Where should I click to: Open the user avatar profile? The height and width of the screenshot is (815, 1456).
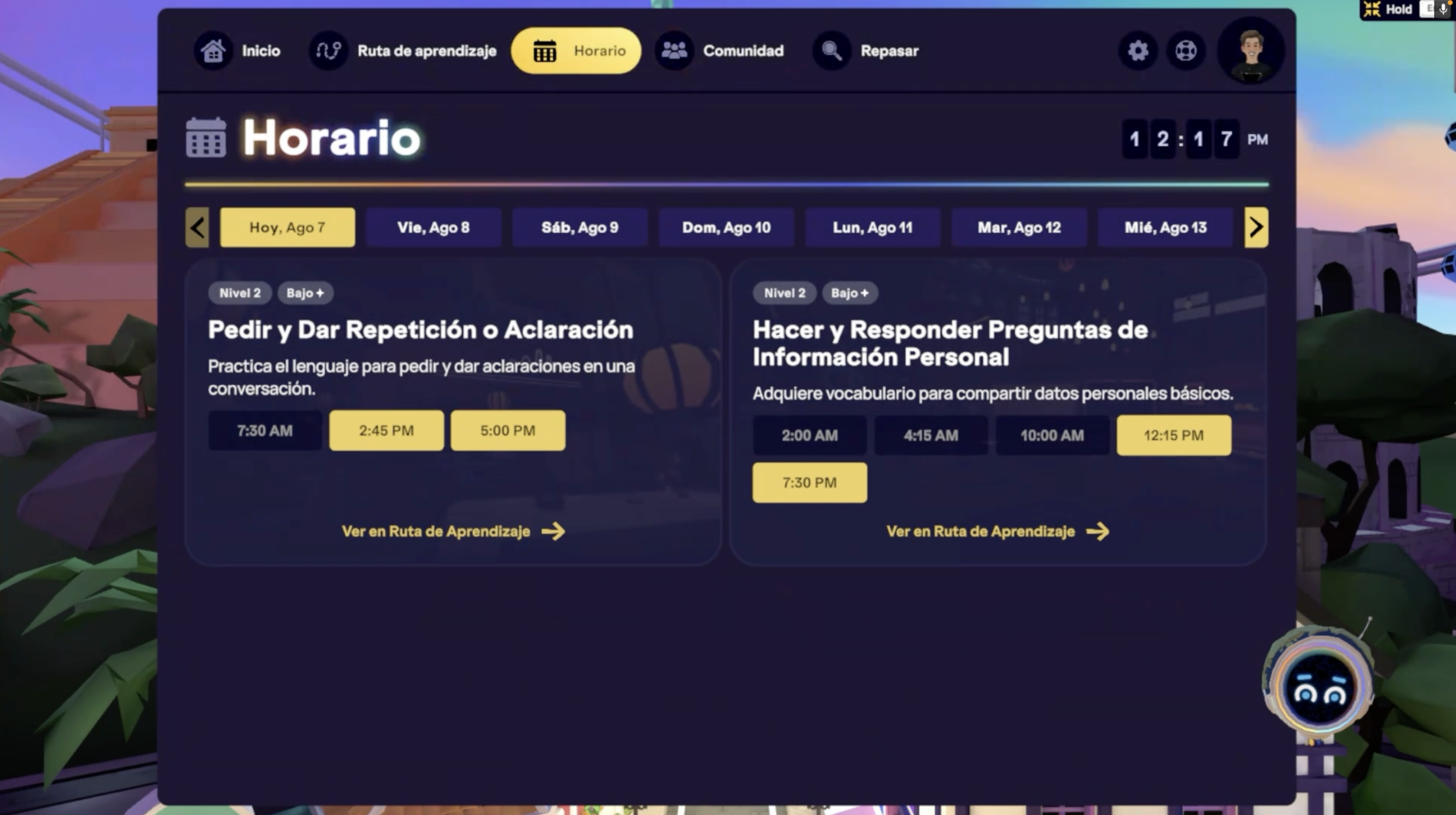[x=1251, y=51]
